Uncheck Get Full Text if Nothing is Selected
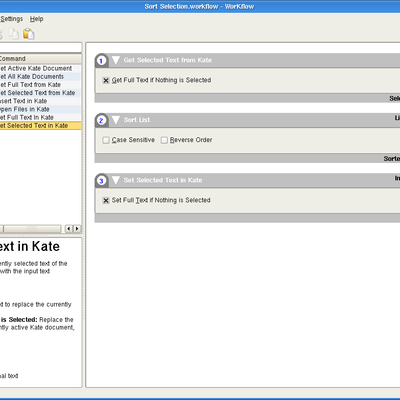Viewport: 400px width, 400px height. [x=106, y=80]
